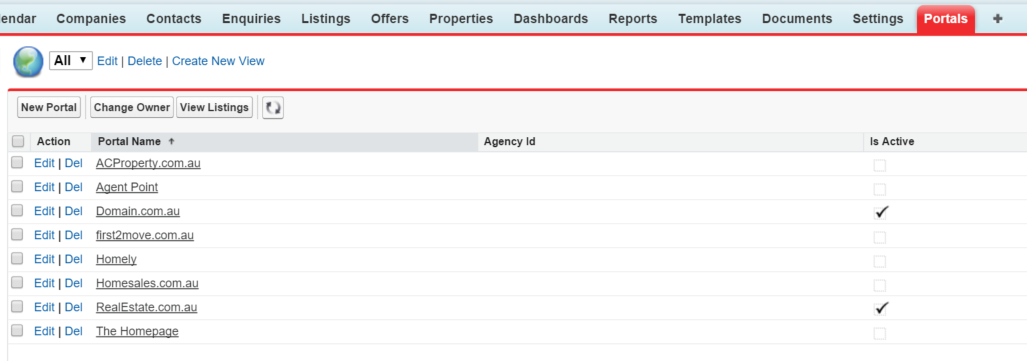Click the refresh list icon button

(272, 107)
